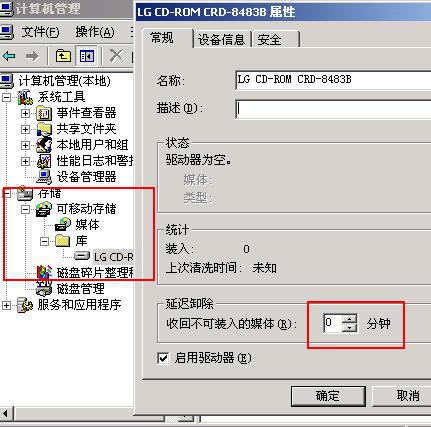Click the Back arrow toolbar icon
The height and width of the screenshot is (427, 431).
9,56
